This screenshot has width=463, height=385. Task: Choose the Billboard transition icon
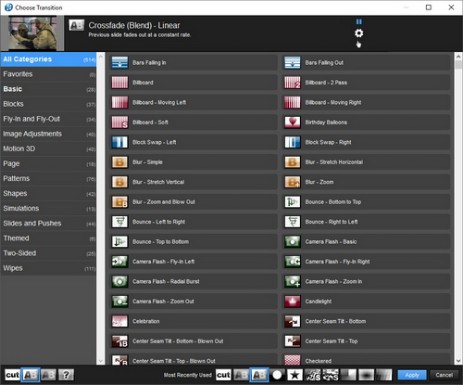click(120, 82)
